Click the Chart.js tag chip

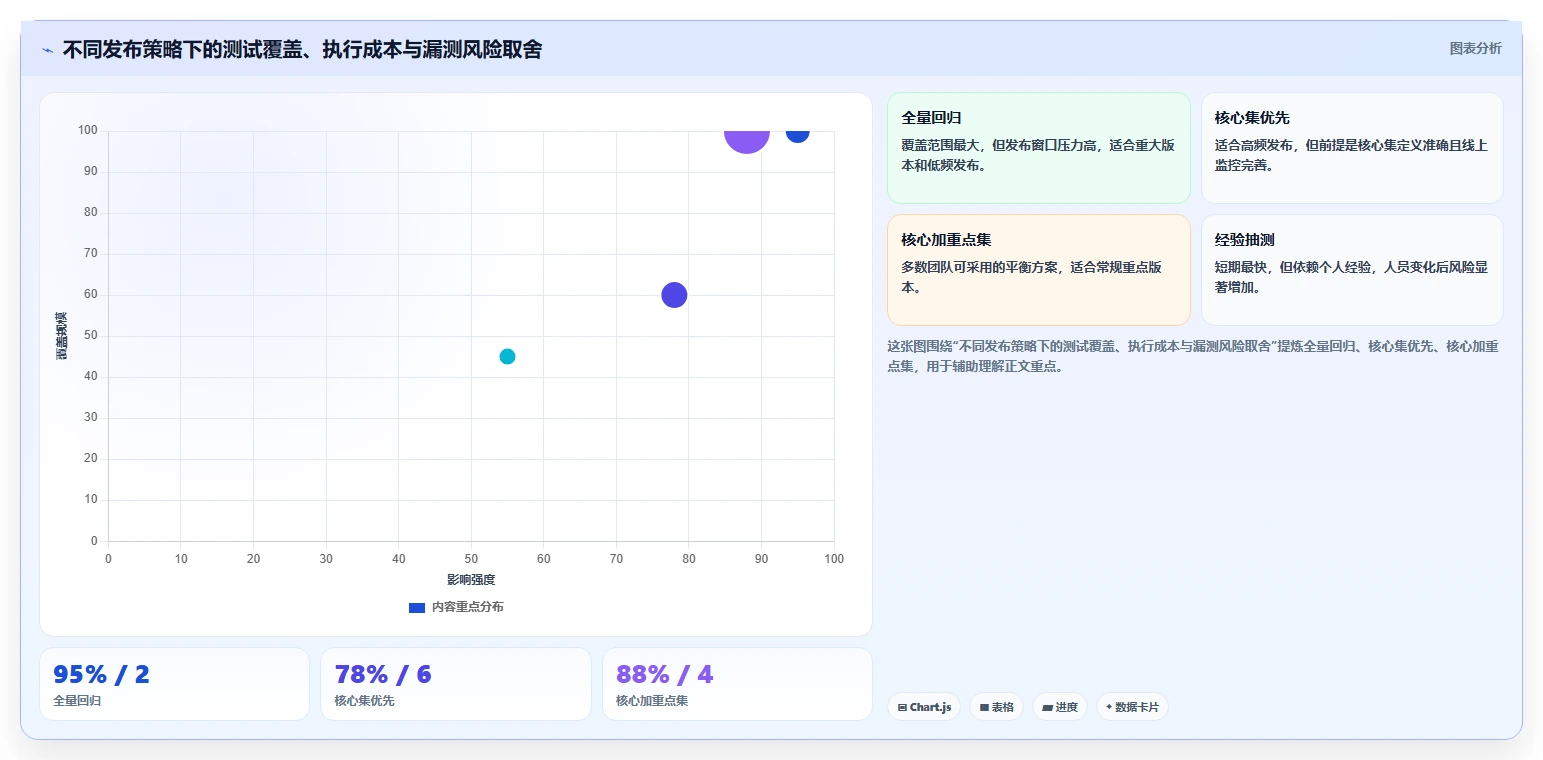[924, 707]
